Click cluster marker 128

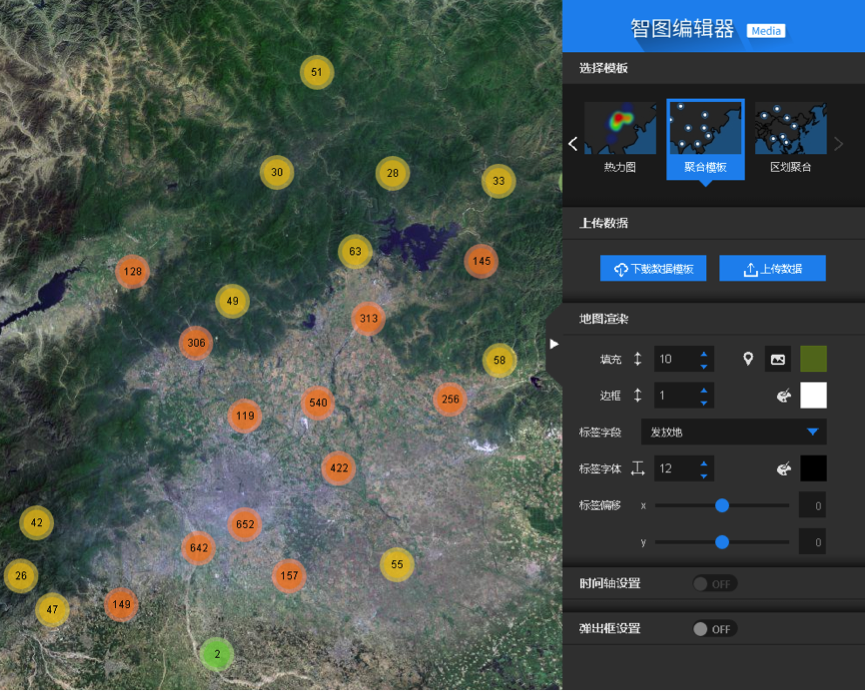133,271
